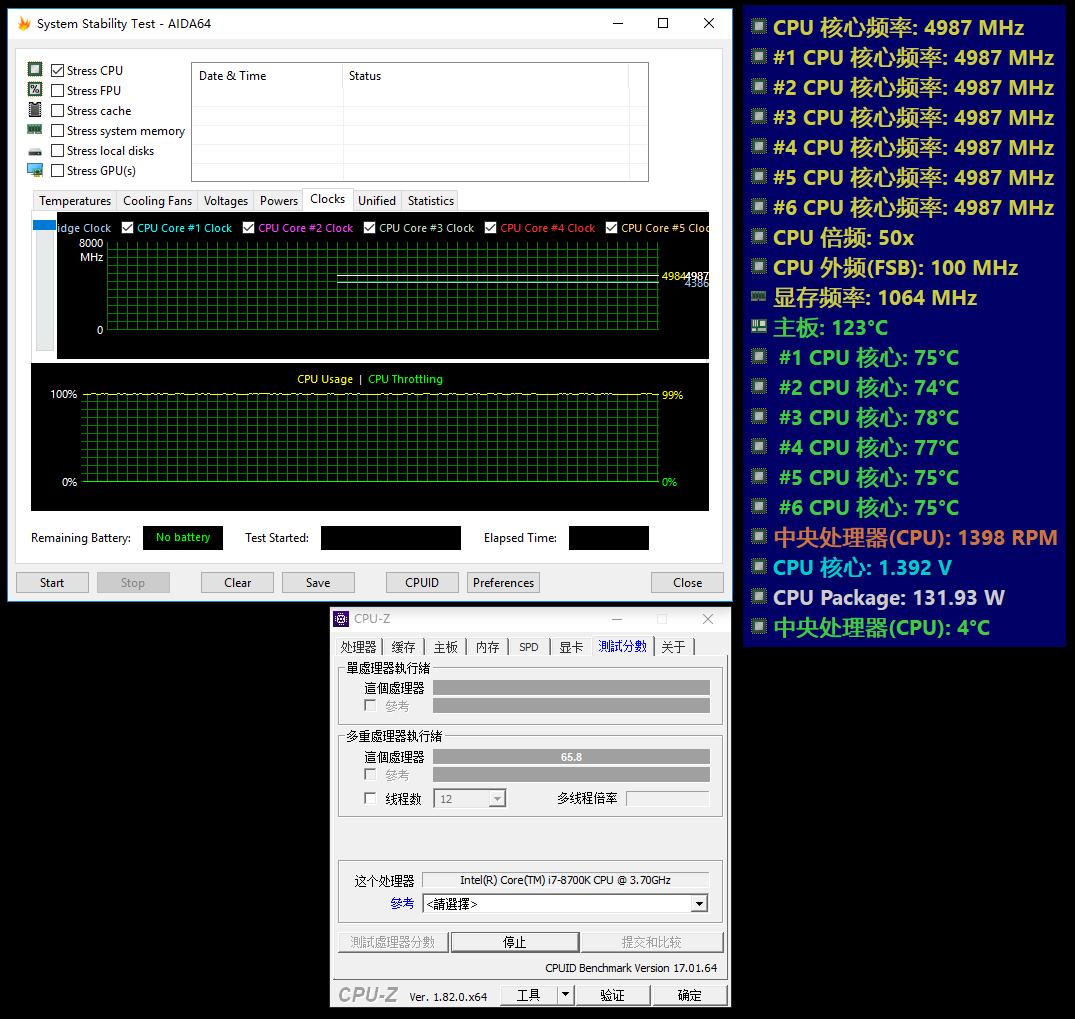
Task: Open the Statistics tab
Action: coord(431,201)
